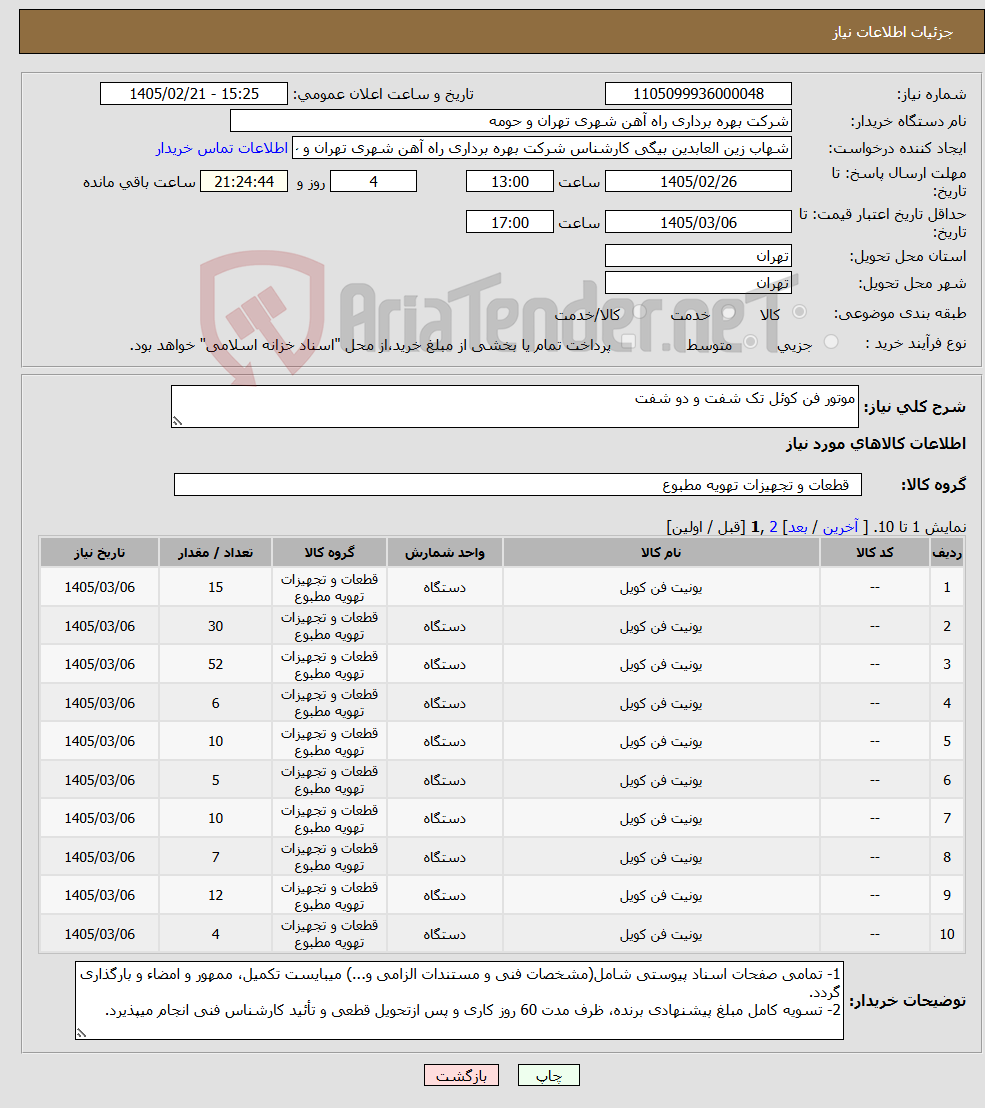
Task: Click the item name in row 1
Action: tap(661, 587)
